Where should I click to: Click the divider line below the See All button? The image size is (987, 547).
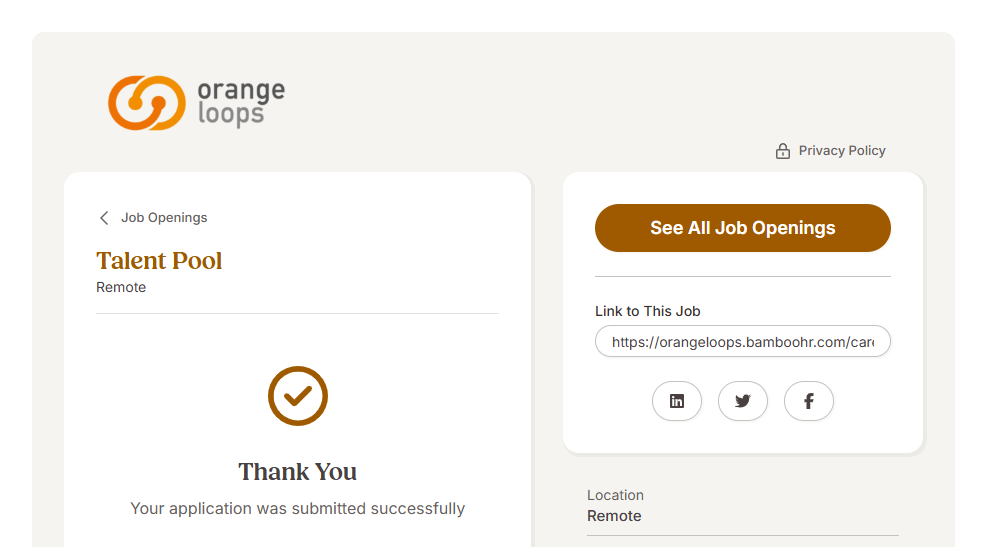(x=742, y=277)
